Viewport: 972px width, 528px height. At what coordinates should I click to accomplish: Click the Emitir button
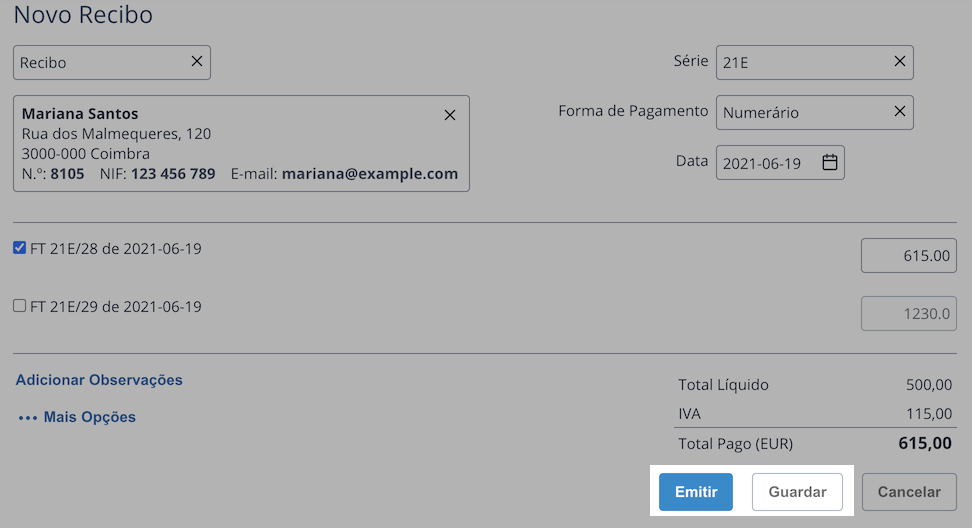pyautogui.click(x=696, y=492)
